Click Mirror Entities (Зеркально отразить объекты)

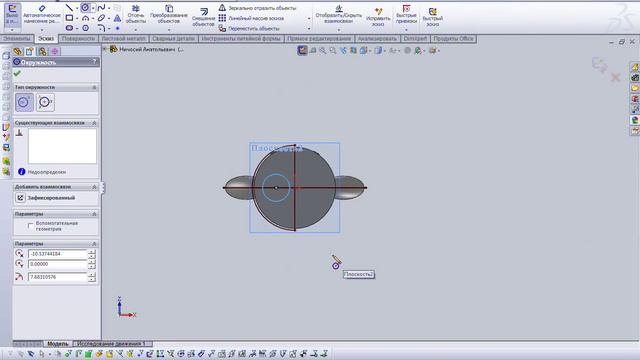[x=257, y=8]
